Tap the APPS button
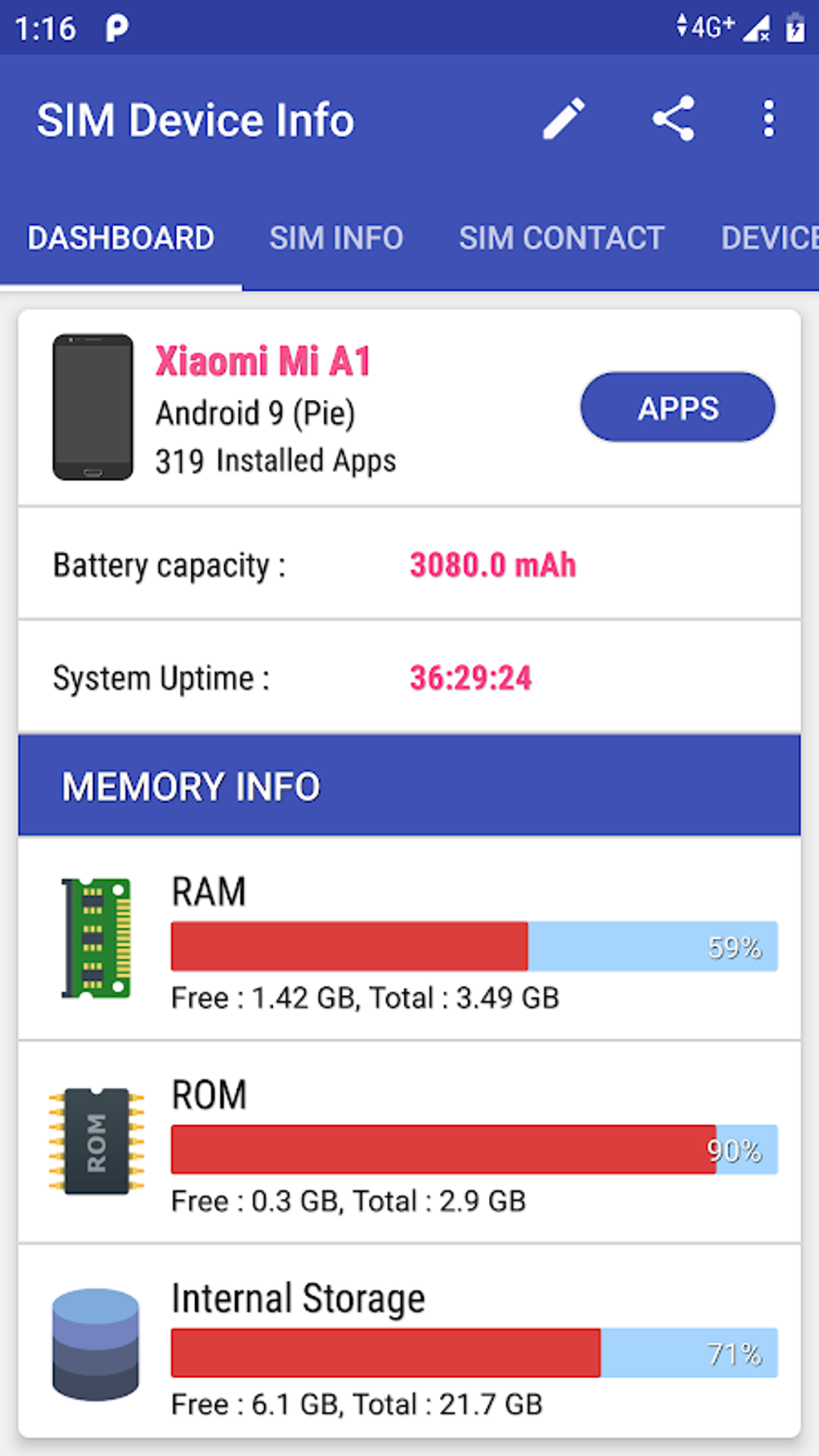Image resolution: width=819 pixels, height=1456 pixels. (677, 408)
